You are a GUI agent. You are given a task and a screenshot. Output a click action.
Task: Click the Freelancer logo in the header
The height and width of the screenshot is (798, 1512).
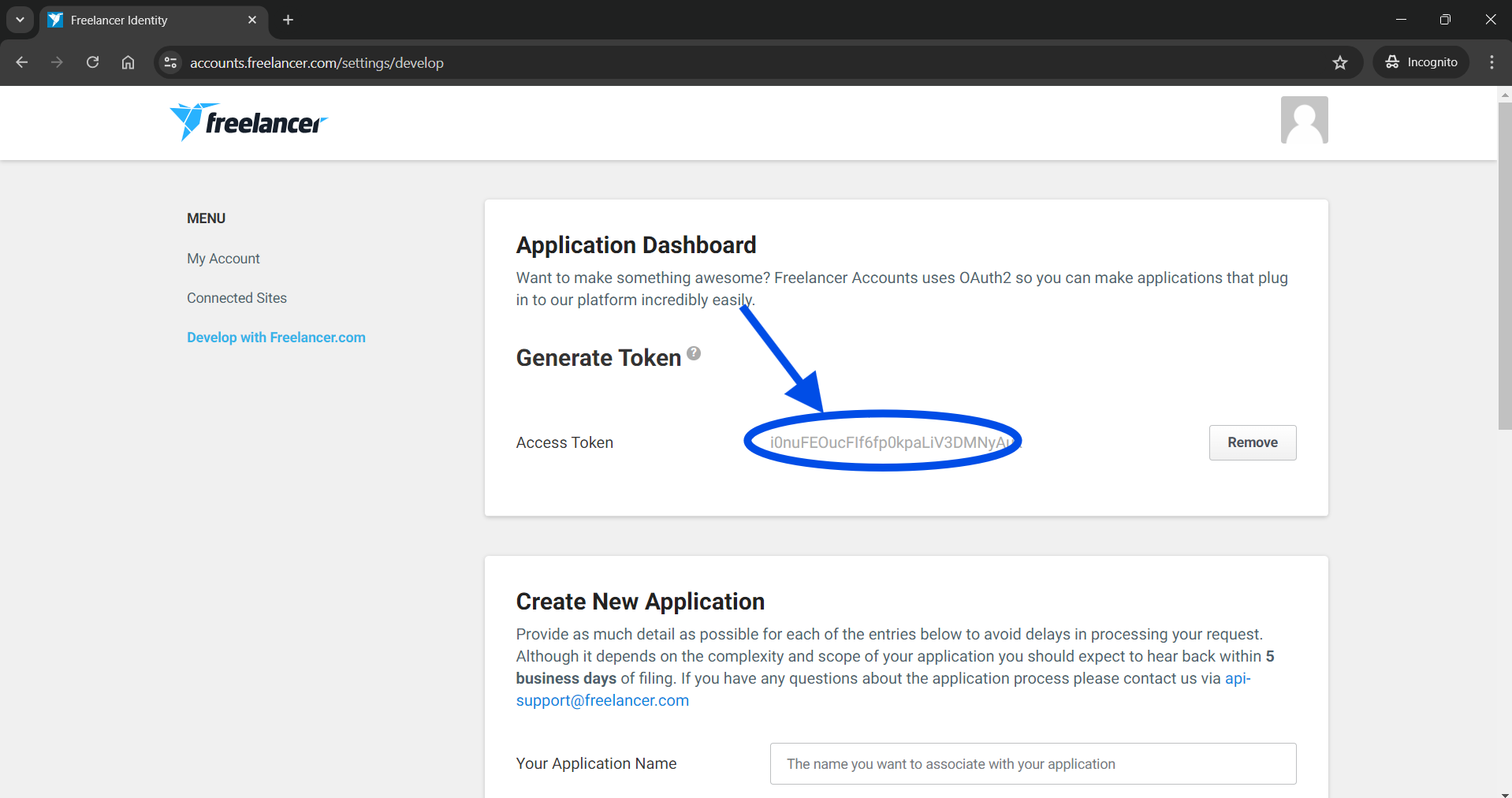[248, 122]
